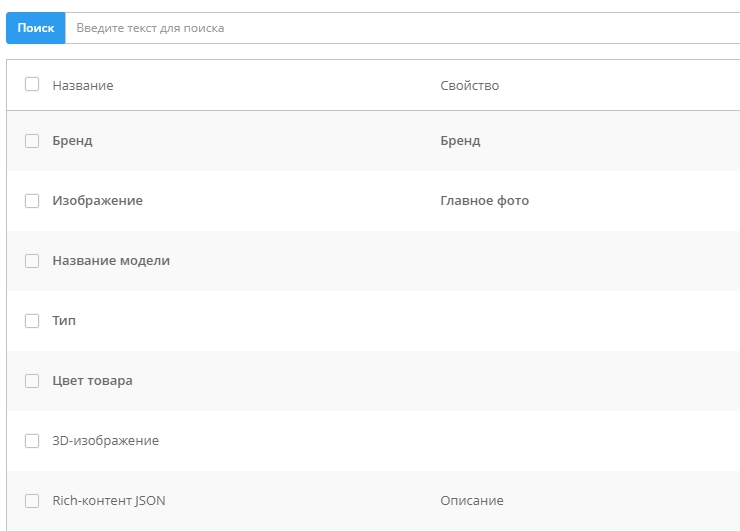The height and width of the screenshot is (531, 740).
Task: Click the Описание property value
Action: pyautogui.click(x=471, y=501)
